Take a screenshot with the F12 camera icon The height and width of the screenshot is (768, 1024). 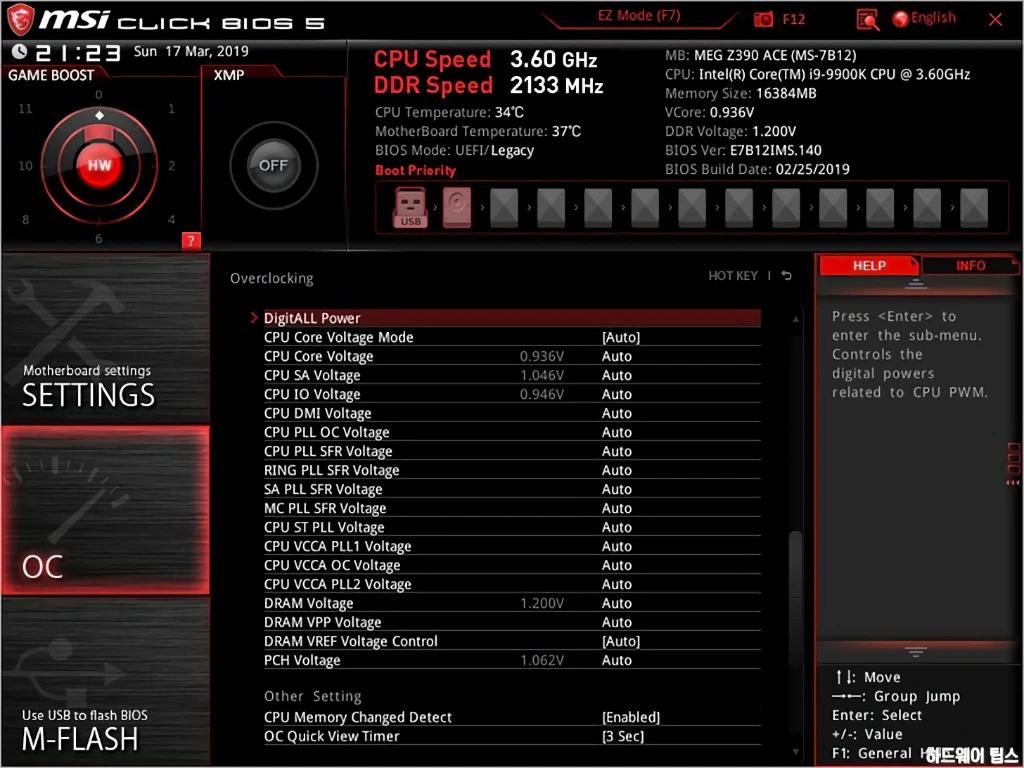pyautogui.click(x=763, y=20)
